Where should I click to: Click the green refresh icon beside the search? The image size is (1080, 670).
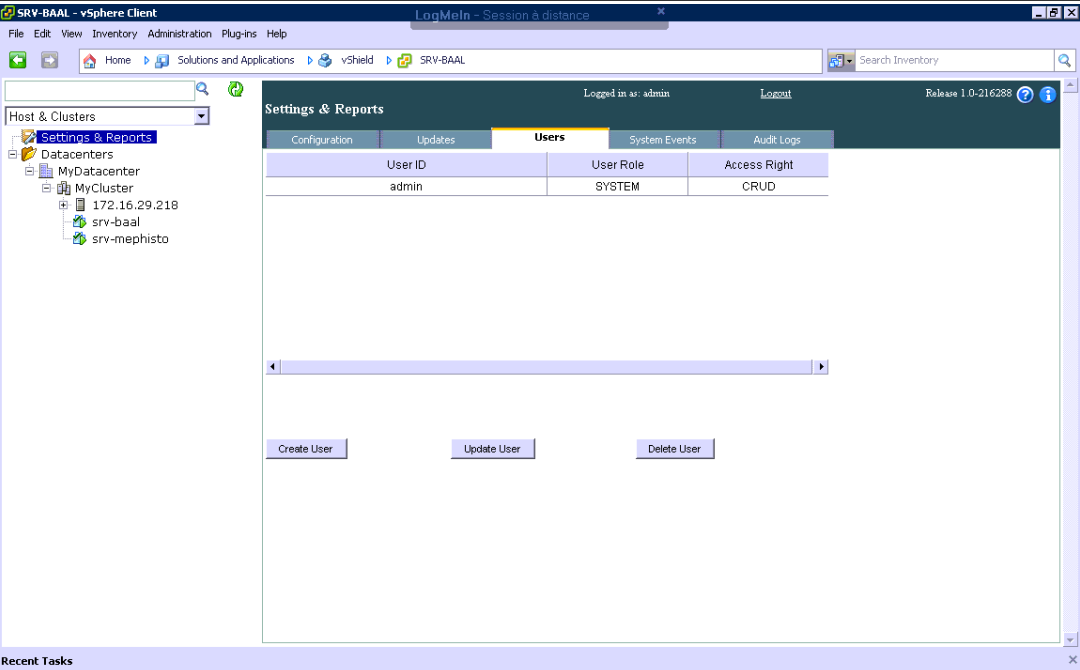tap(236, 90)
